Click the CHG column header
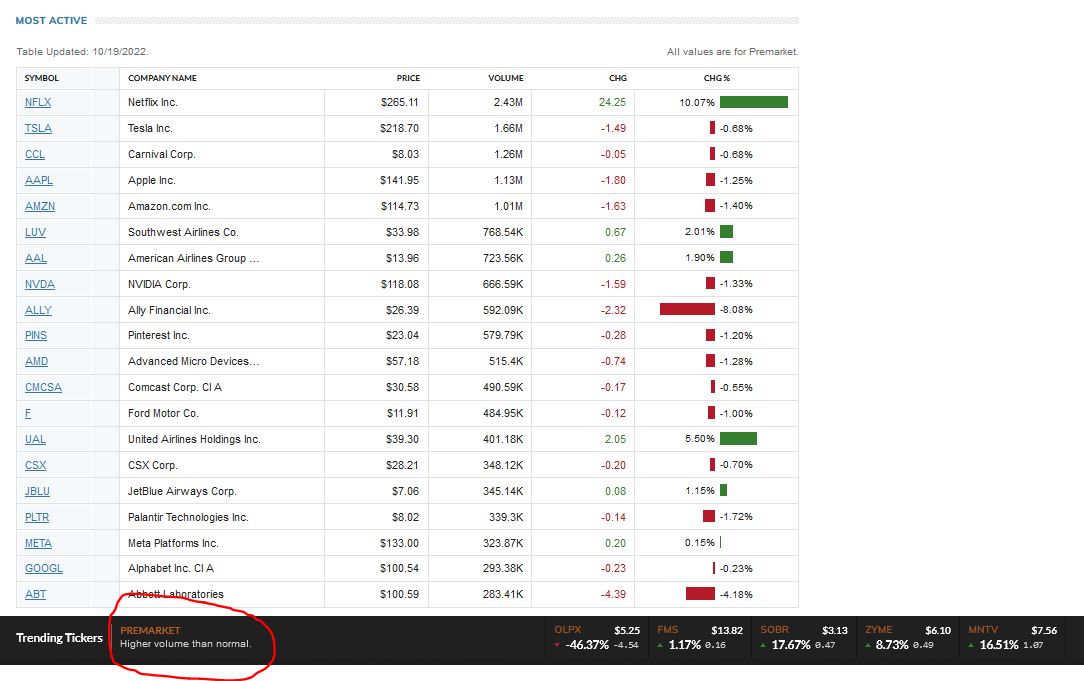Viewport: 1084px width, 681px height. (x=617, y=78)
